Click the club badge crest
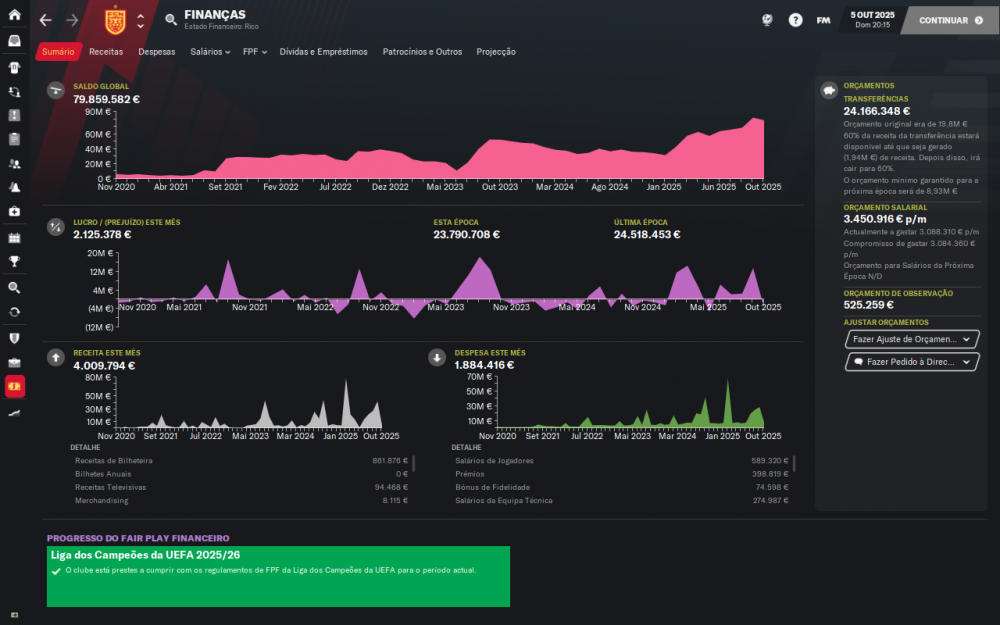This screenshot has width=1000, height=625. click(115, 21)
